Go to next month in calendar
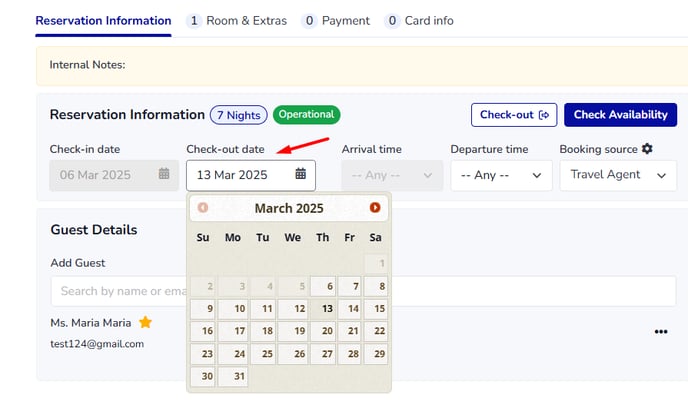This screenshot has width=688, height=408. pos(375,208)
